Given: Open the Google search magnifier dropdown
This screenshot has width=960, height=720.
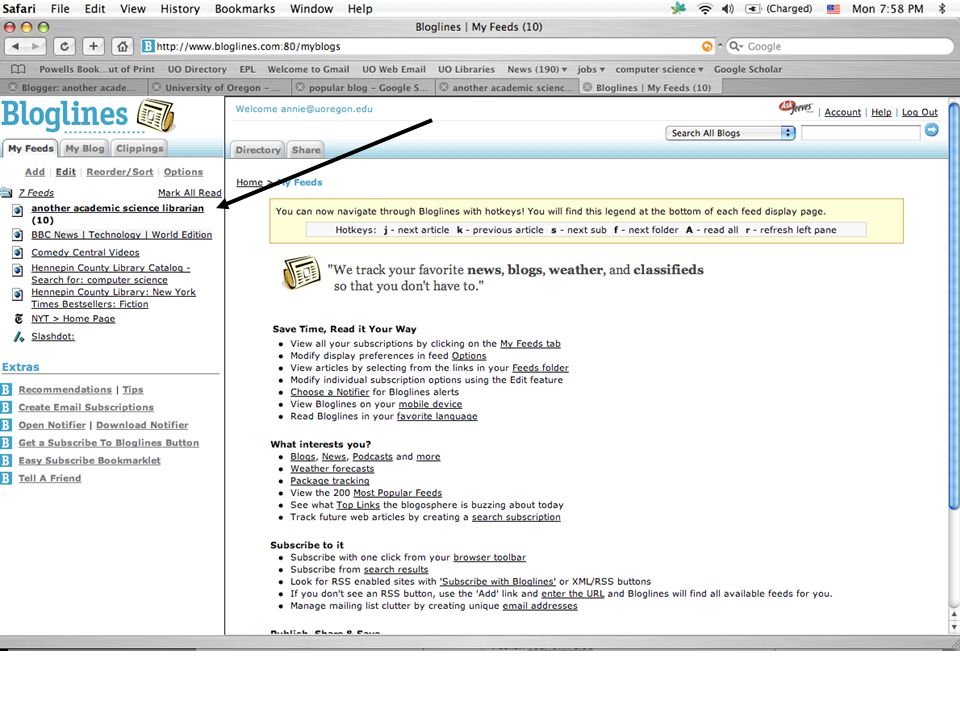Looking at the screenshot, I should (735, 47).
